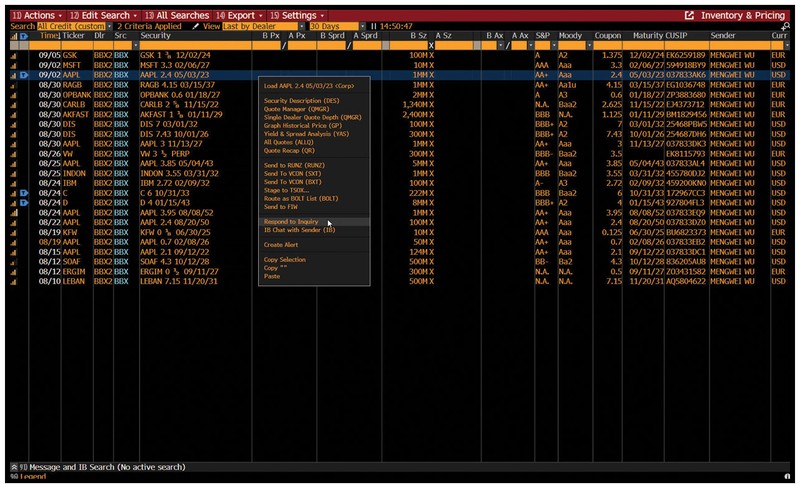
Task: Open the 30 Days time range dropdown
Action: tap(337, 26)
